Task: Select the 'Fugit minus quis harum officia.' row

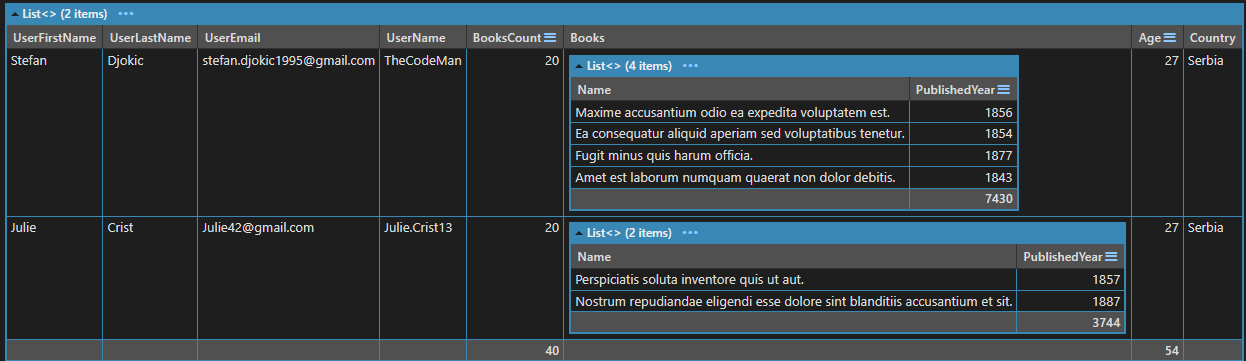Action: coord(794,156)
